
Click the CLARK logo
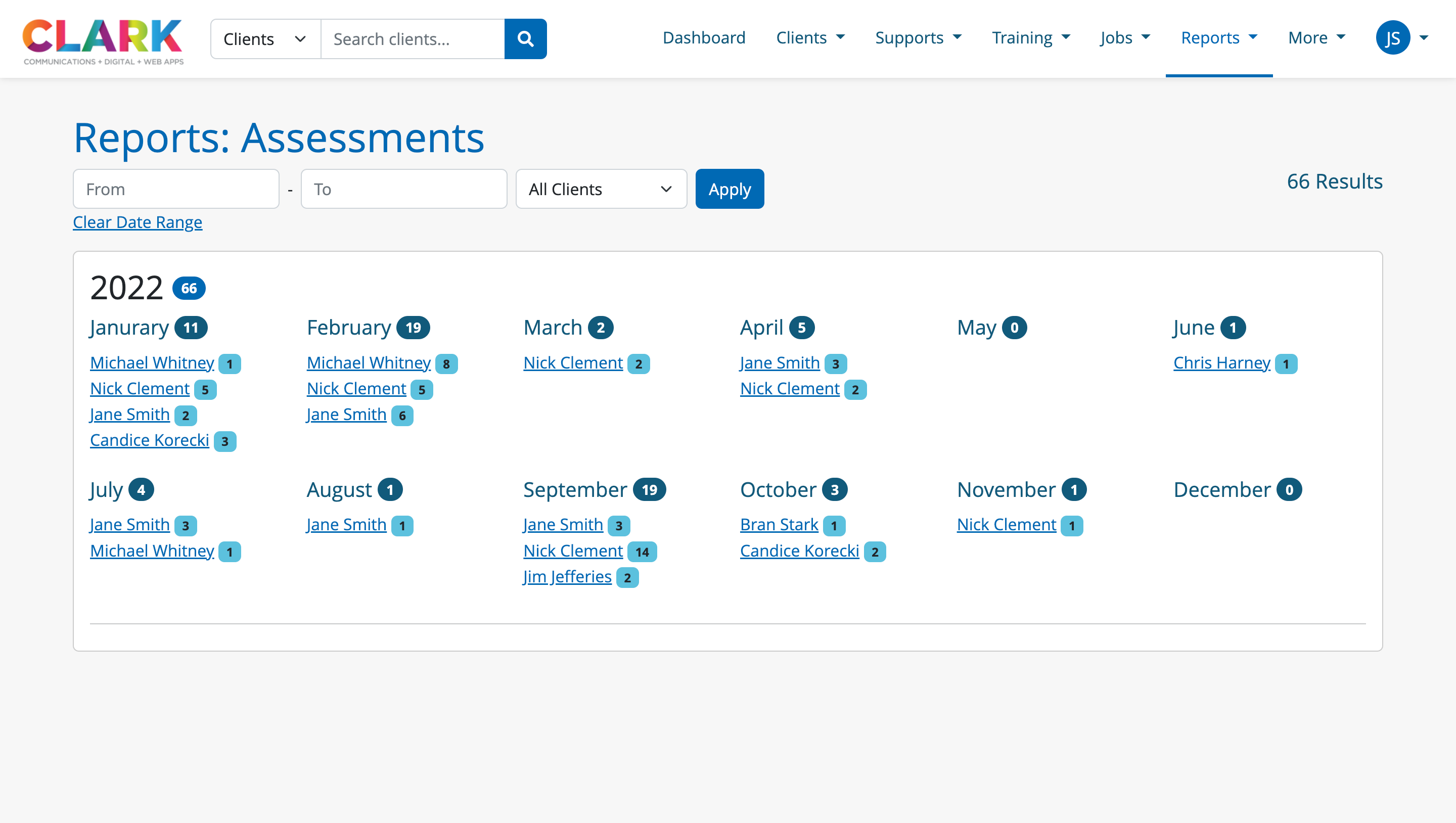pos(103,41)
